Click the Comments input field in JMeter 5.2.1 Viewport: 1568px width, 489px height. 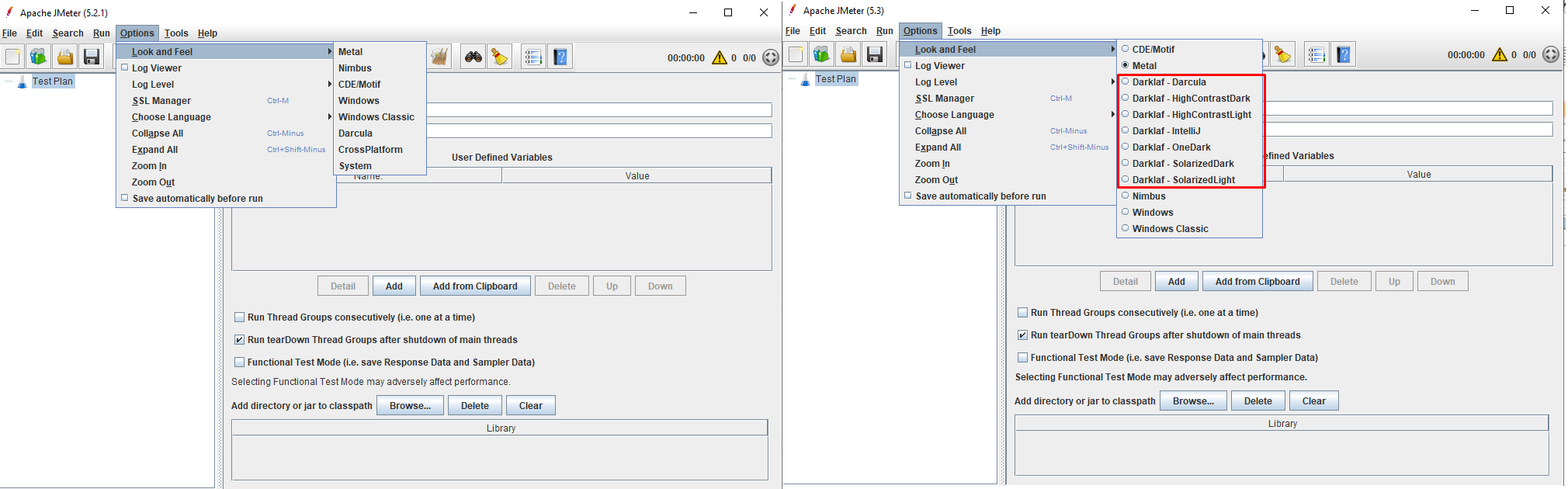tap(599, 131)
